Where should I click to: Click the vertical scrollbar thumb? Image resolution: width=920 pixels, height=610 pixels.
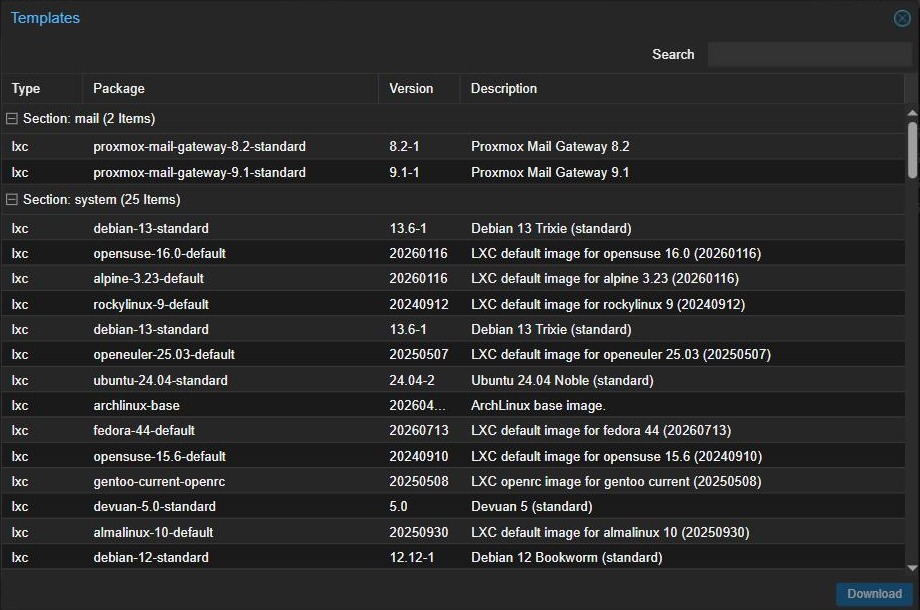tap(912, 150)
